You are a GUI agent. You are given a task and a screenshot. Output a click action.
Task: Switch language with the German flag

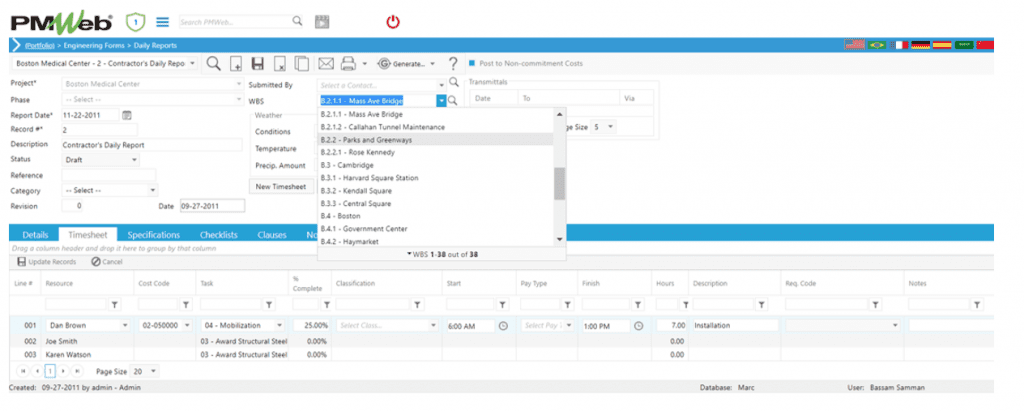(x=920, y=45)
